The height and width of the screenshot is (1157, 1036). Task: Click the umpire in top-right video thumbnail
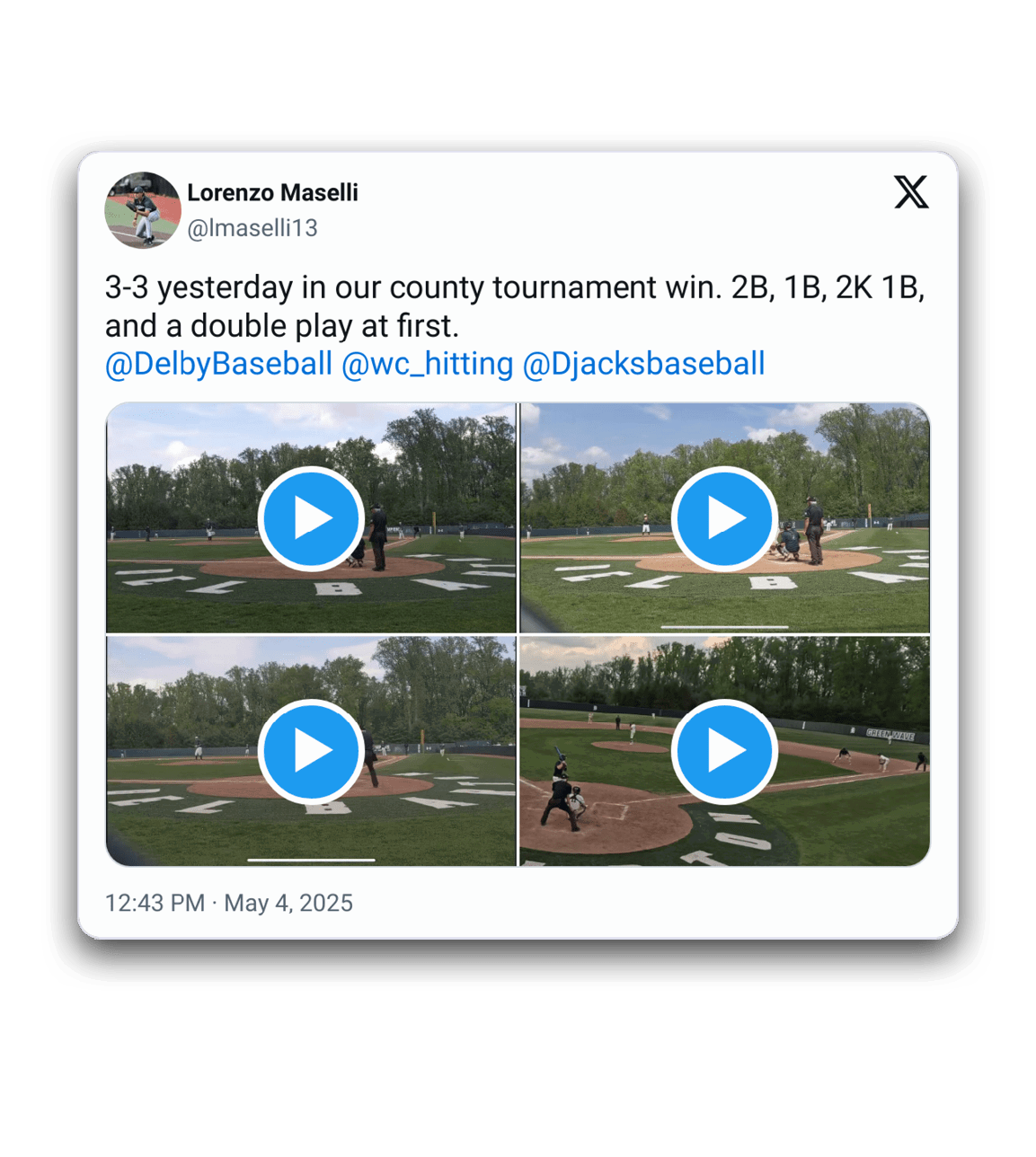coord(813,531)
